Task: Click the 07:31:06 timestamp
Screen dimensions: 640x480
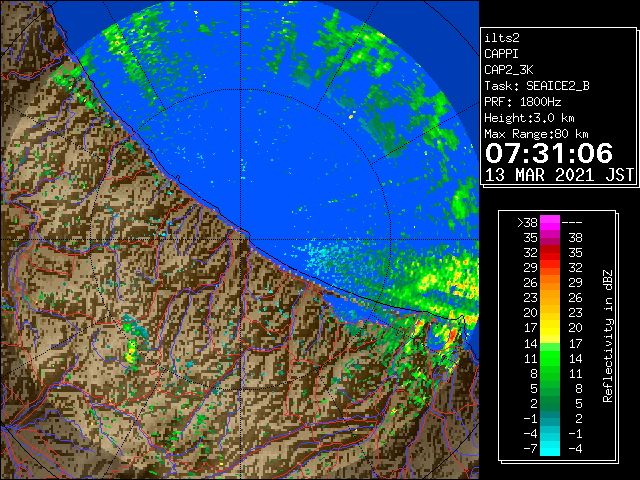Action: click(549, 153)
